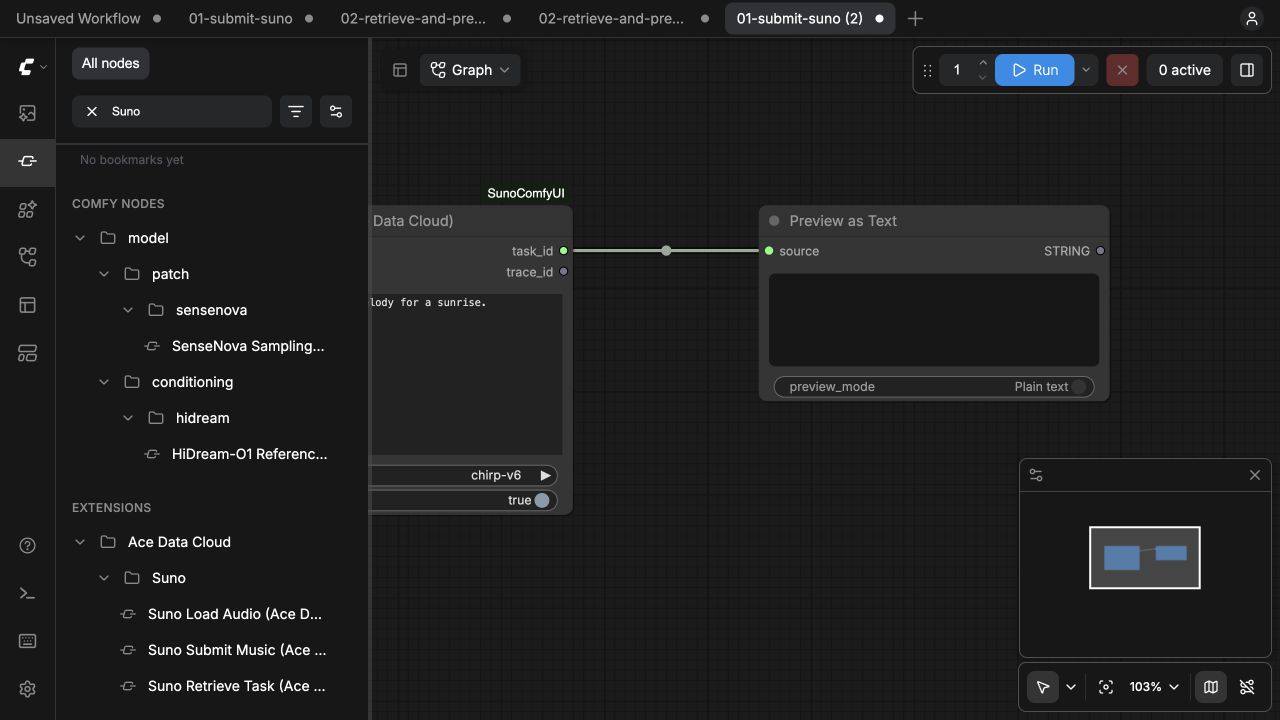Open the Run button options arrow
1280x720 pixels.
point(1086,70)
